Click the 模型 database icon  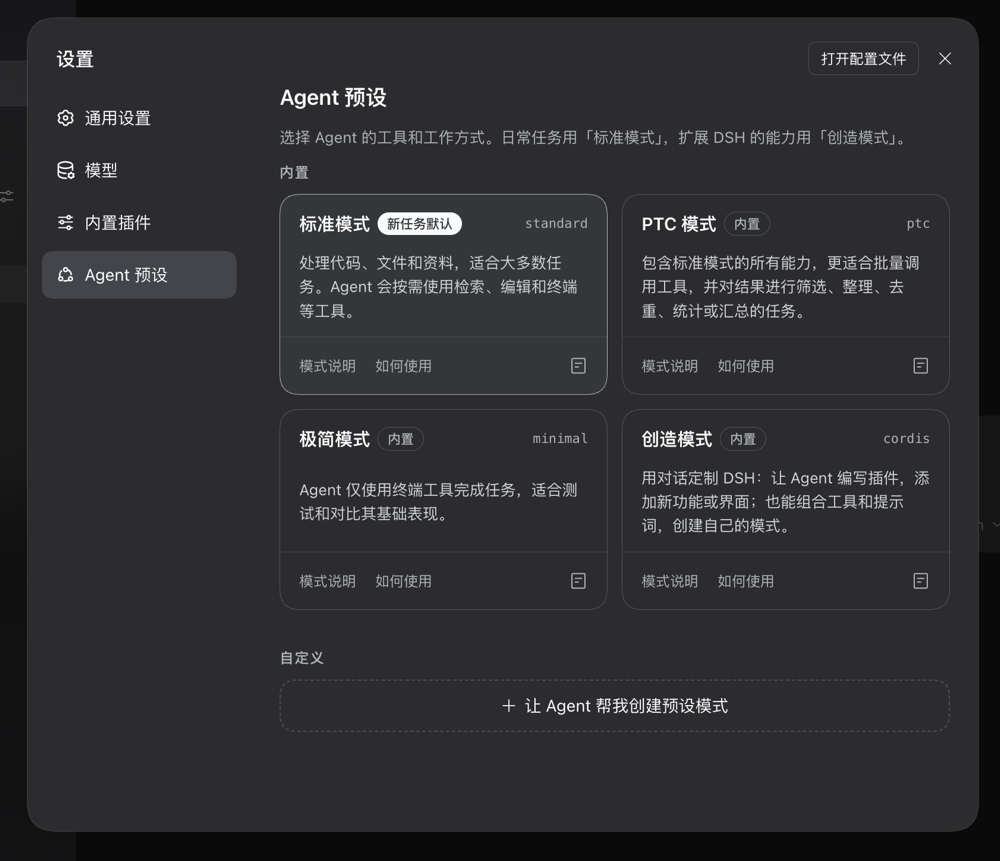[x=65, y=170]
